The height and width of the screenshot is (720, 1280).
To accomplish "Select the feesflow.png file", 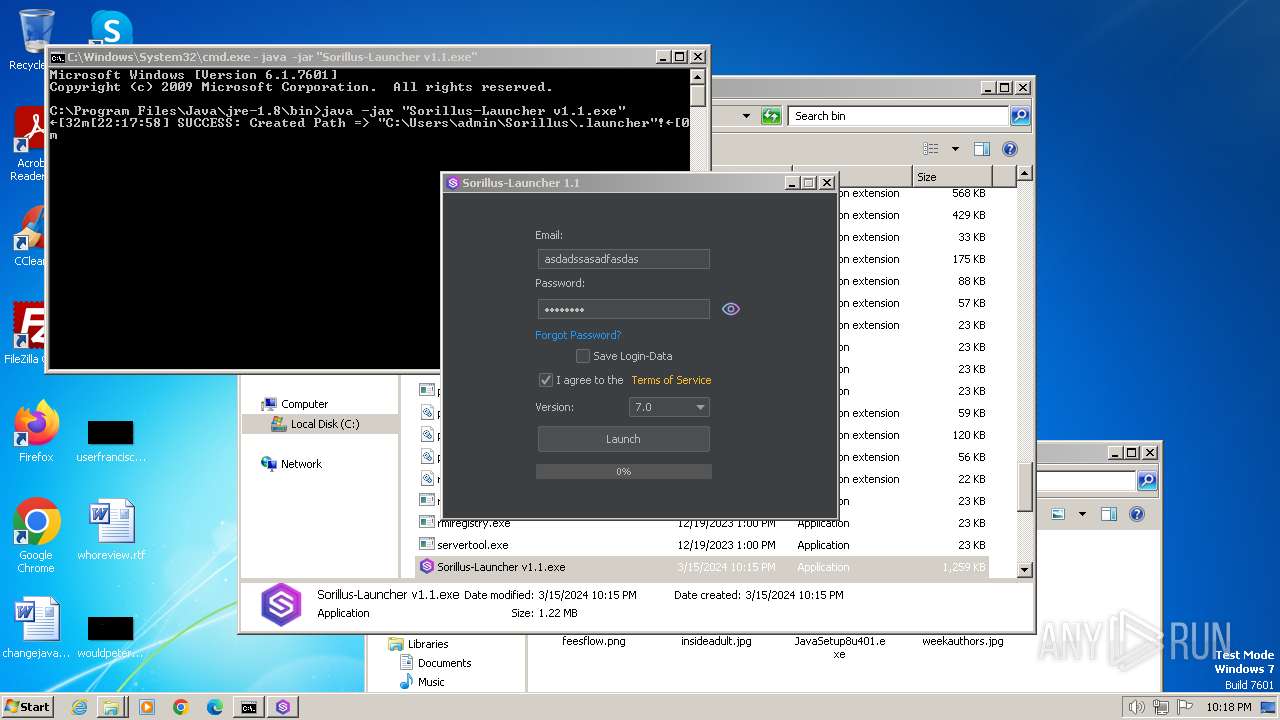I will tap(594, 641).
